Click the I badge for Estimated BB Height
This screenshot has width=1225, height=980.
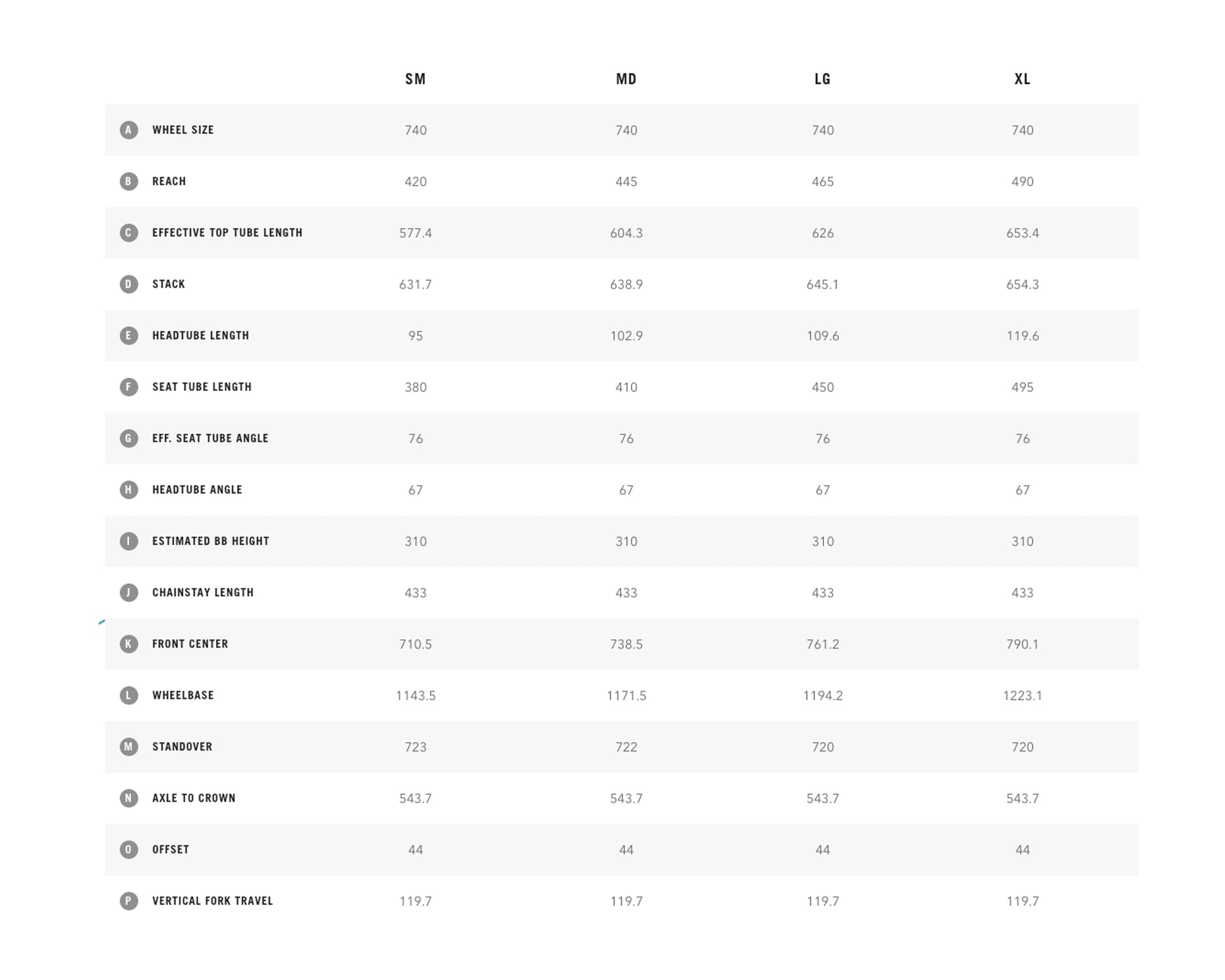[128, 541]
